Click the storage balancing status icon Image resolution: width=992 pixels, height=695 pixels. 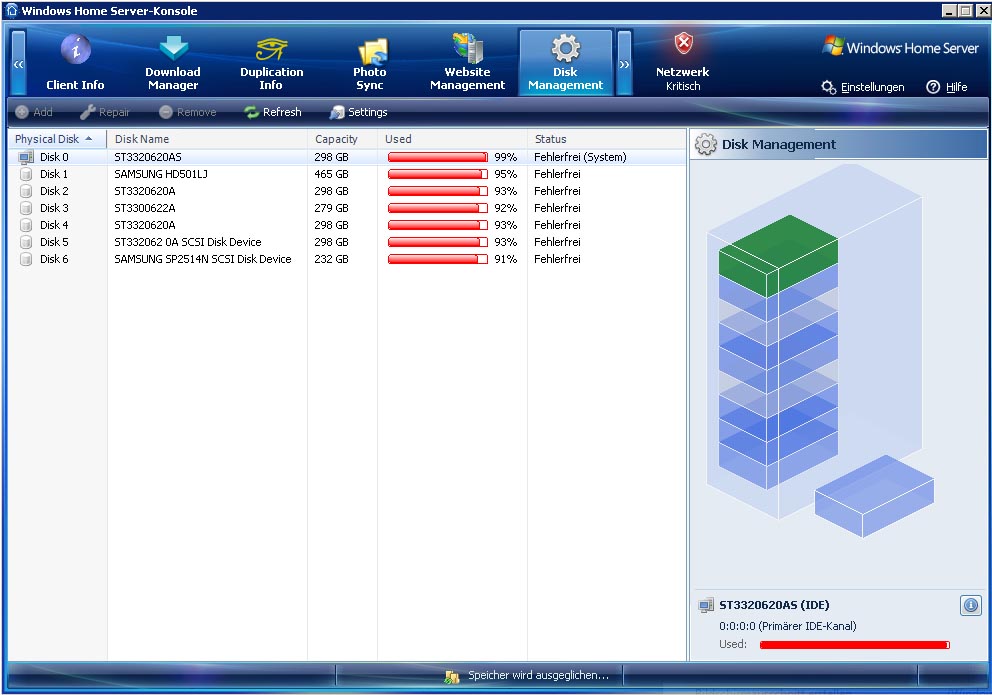(x=452, y=677)
